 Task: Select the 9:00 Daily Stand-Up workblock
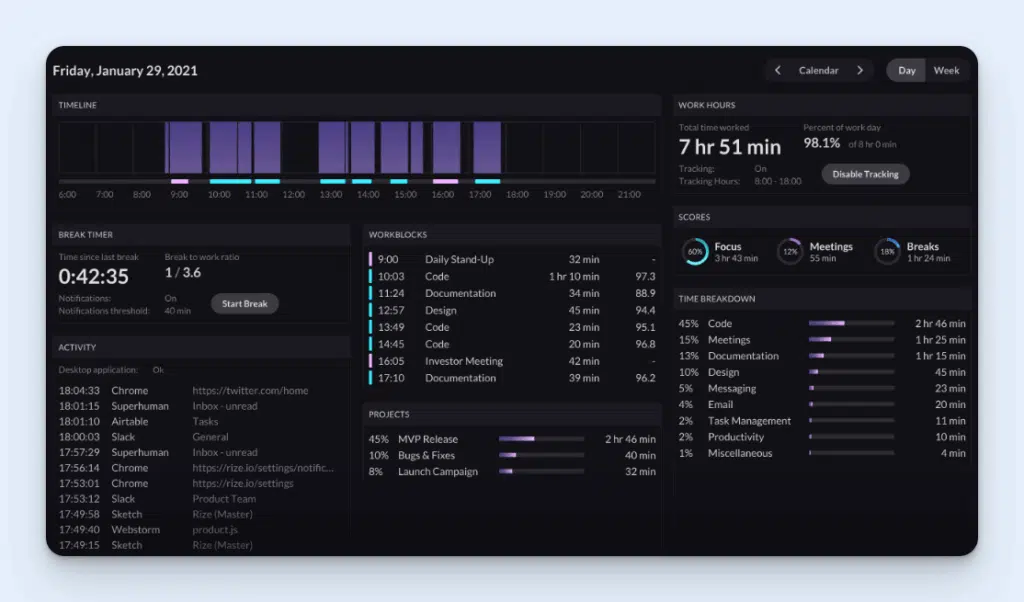[459, 260]
